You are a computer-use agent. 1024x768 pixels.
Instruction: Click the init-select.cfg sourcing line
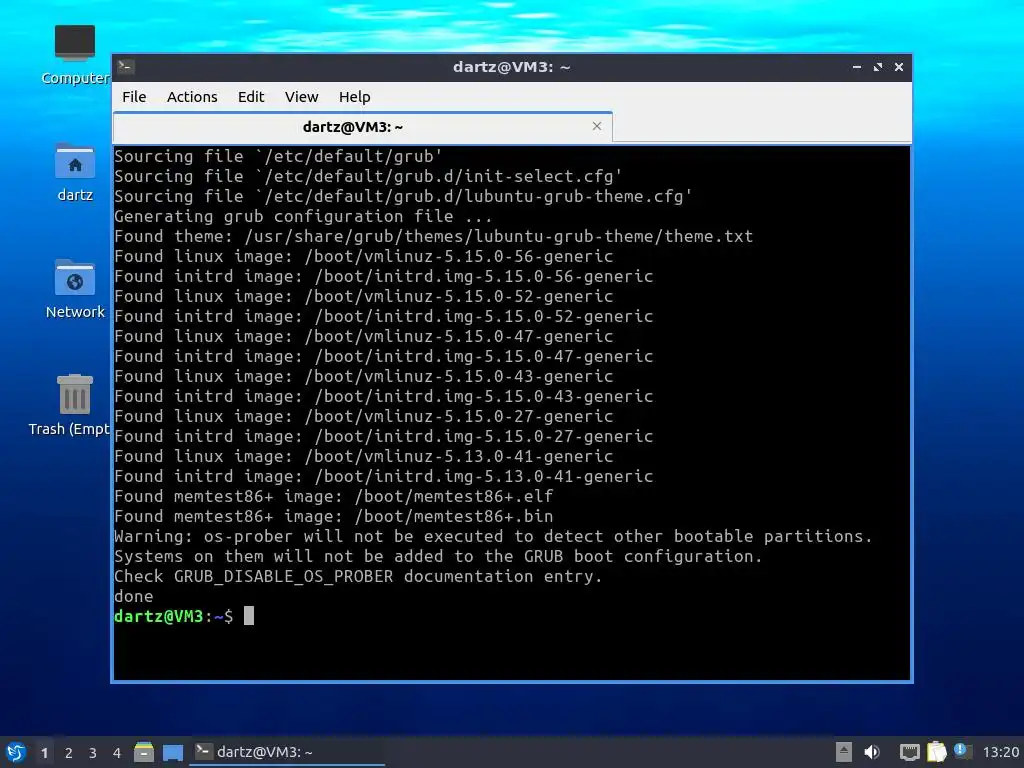[368, 176]
